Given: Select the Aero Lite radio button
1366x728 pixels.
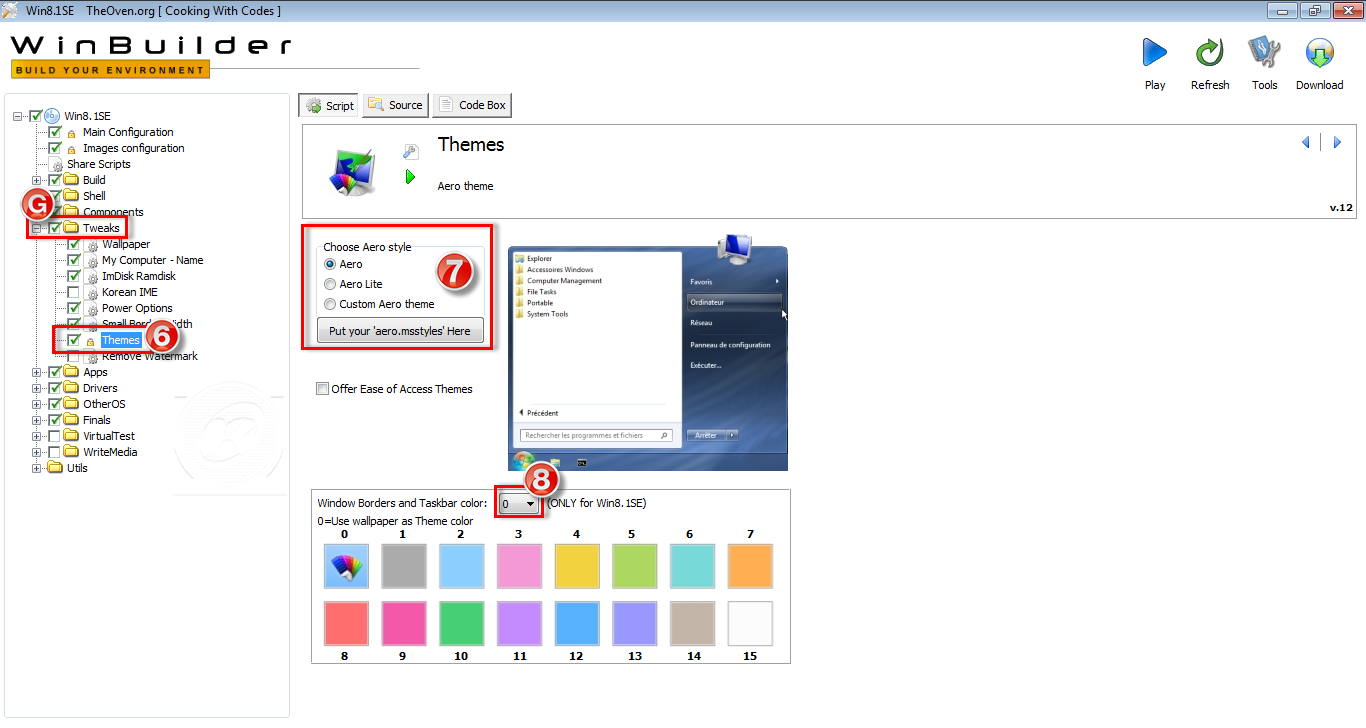Looking at the screenshot, I should (x=330, y=284).
